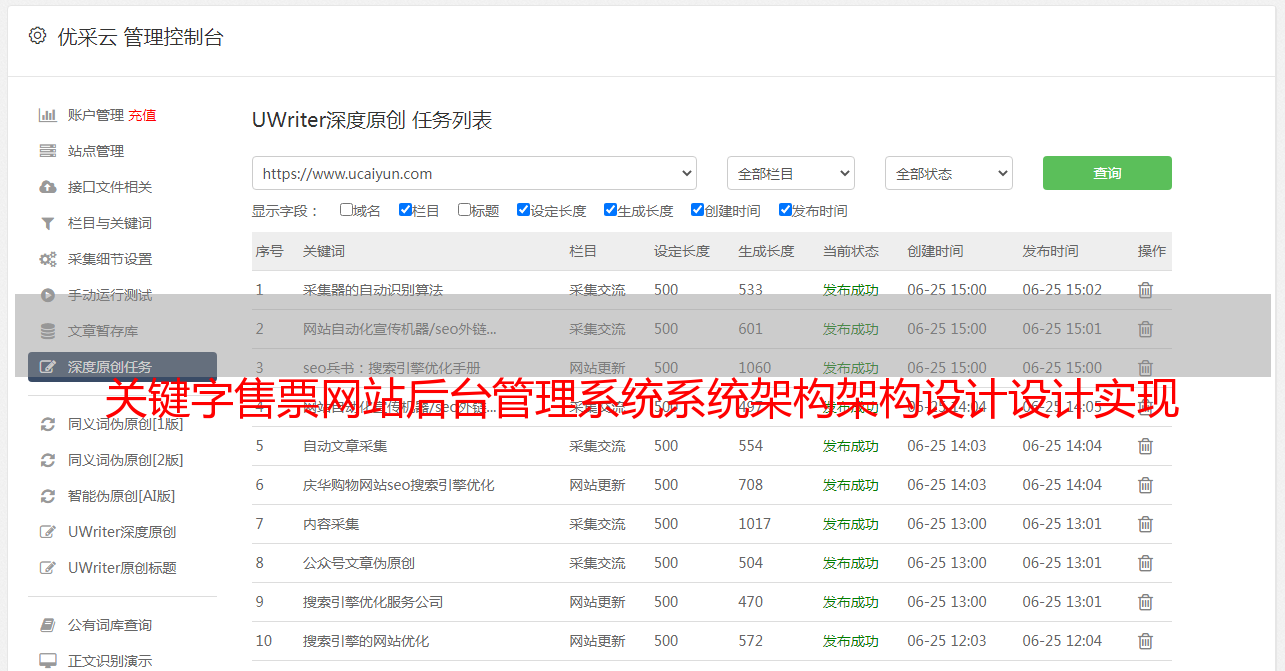This screenshot has width=1285, height=671.
Task: Delete the 内容采集 task via trash icon
Action: coord(1145,524)
